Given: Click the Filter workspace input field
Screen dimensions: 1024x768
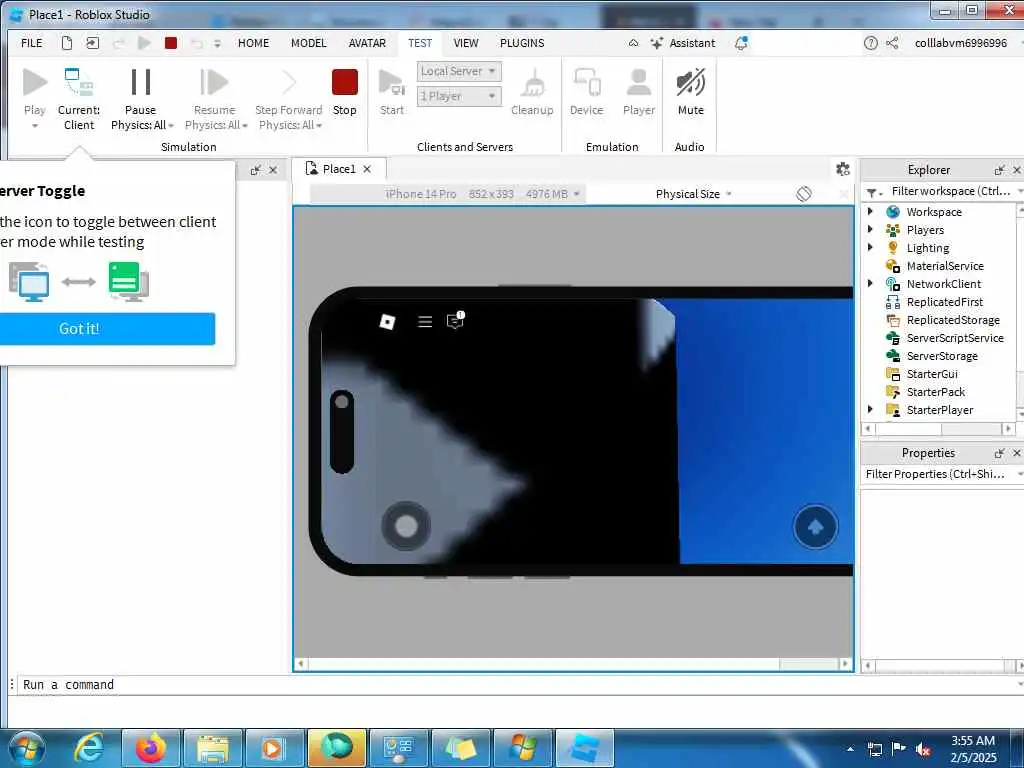Looking at the screenshot, I should click(x=951, y=191).
